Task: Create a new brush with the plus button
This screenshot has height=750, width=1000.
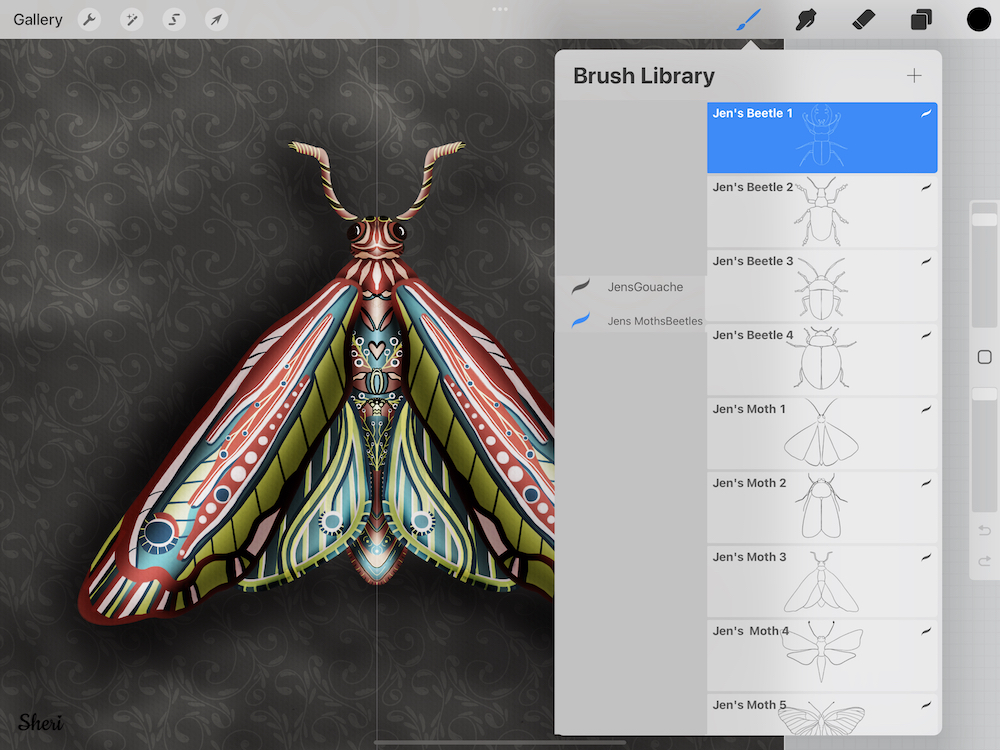Action: (914, 75)
